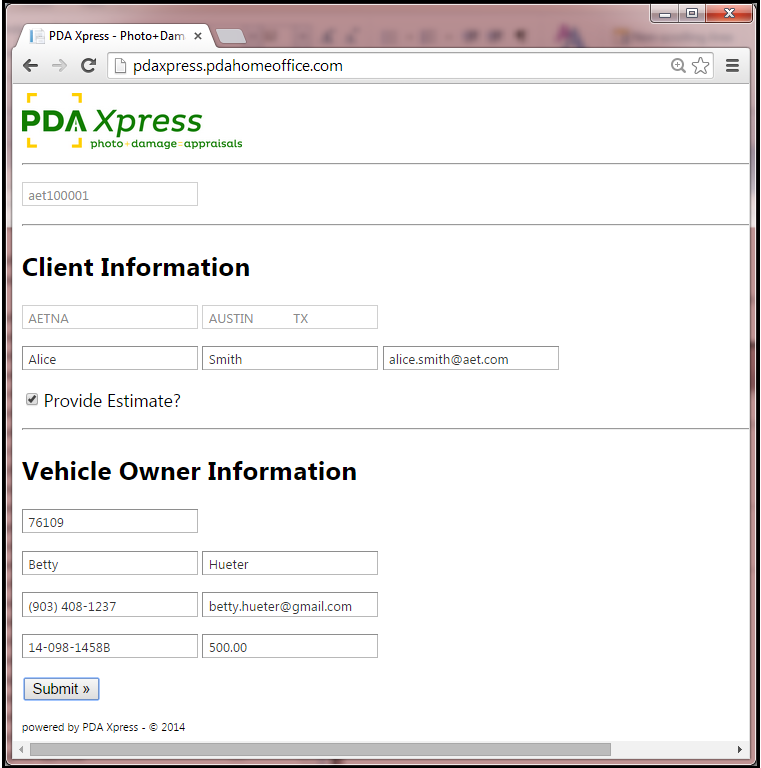
Task: Edit alice.smith@aet.com email field
Action: 471,359
